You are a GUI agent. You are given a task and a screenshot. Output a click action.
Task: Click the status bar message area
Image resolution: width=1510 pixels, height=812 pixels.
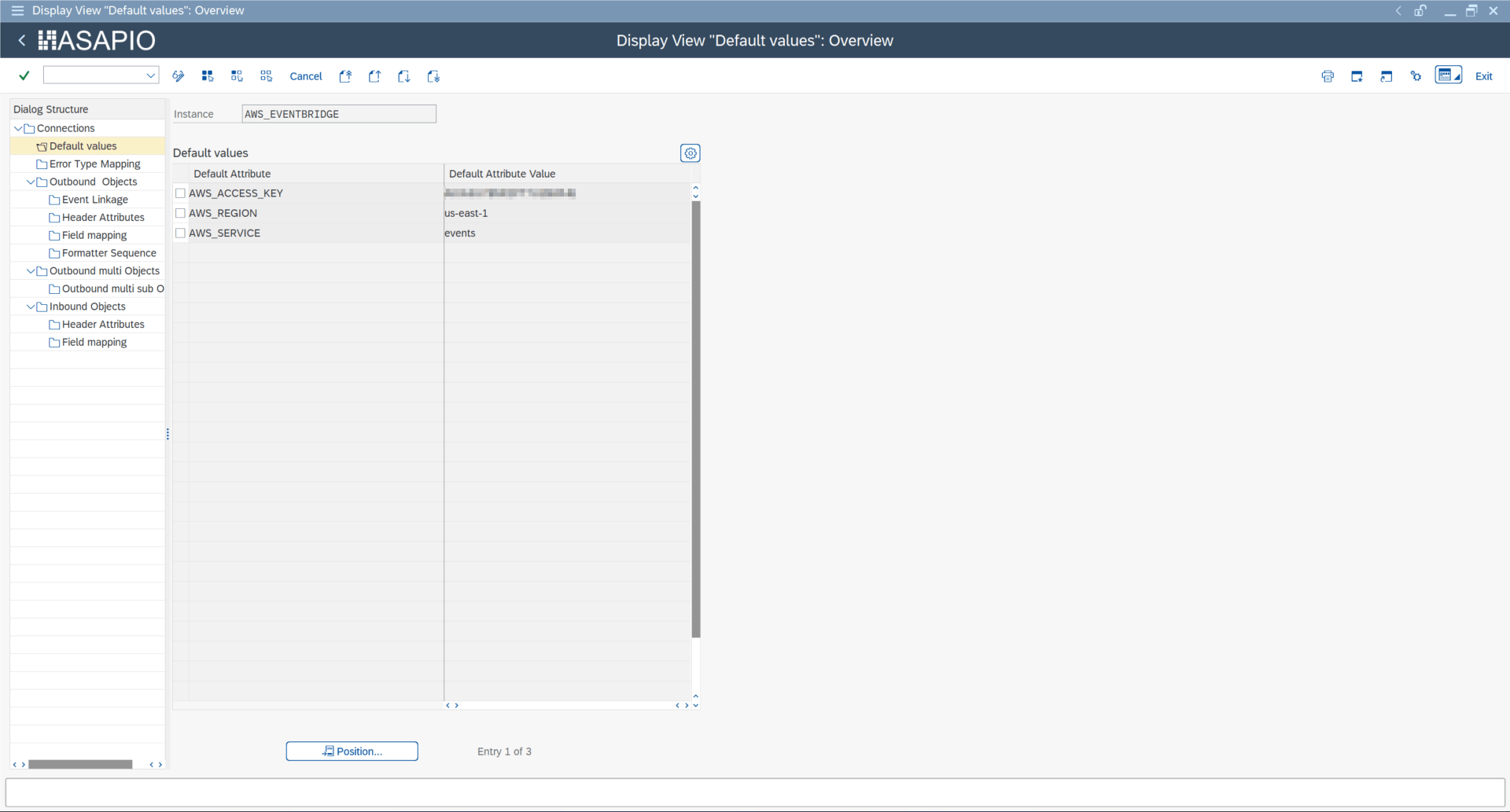pyautogui.click(x=755, y=792)
